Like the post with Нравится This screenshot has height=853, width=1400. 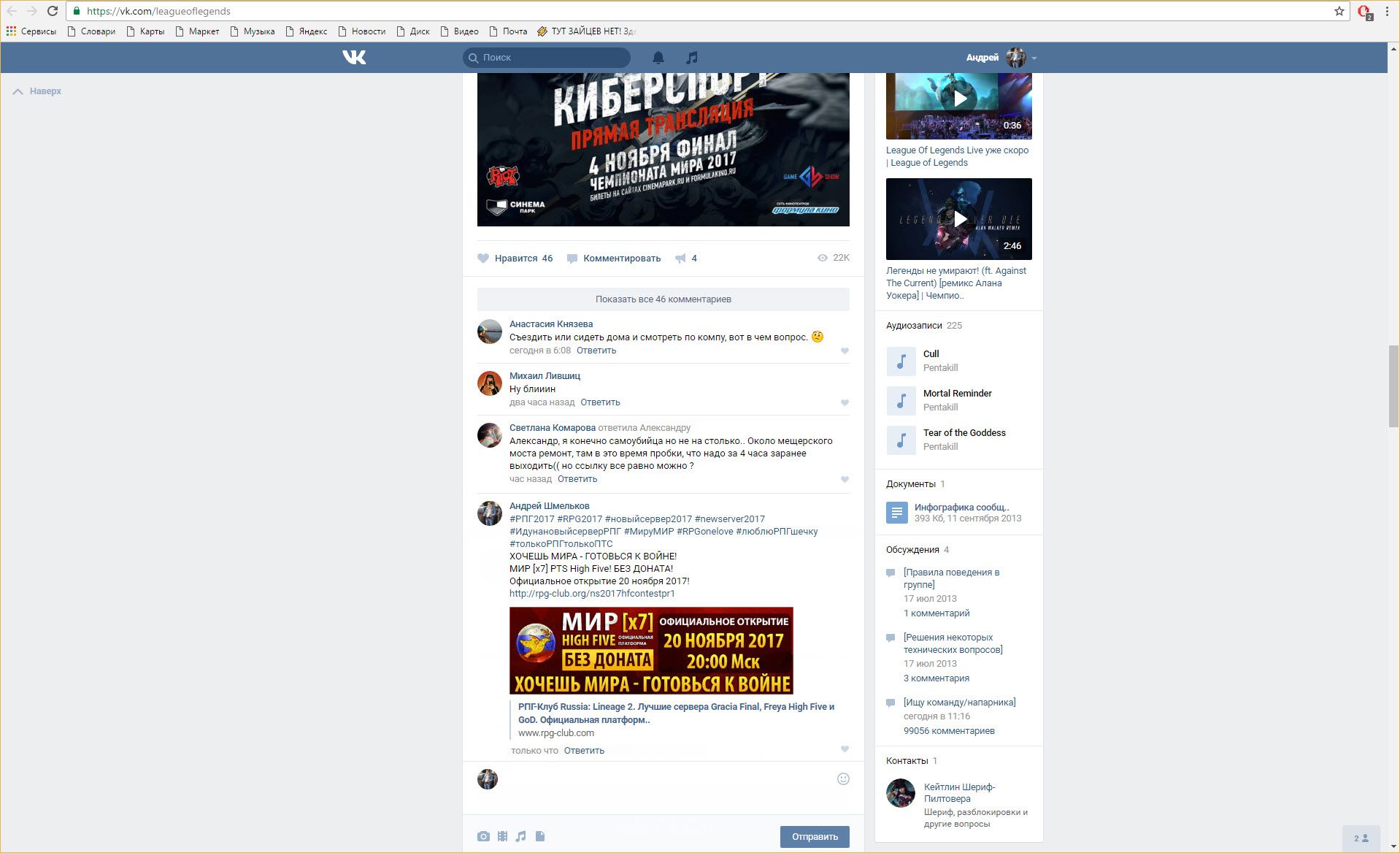click(x=515, y=258)
